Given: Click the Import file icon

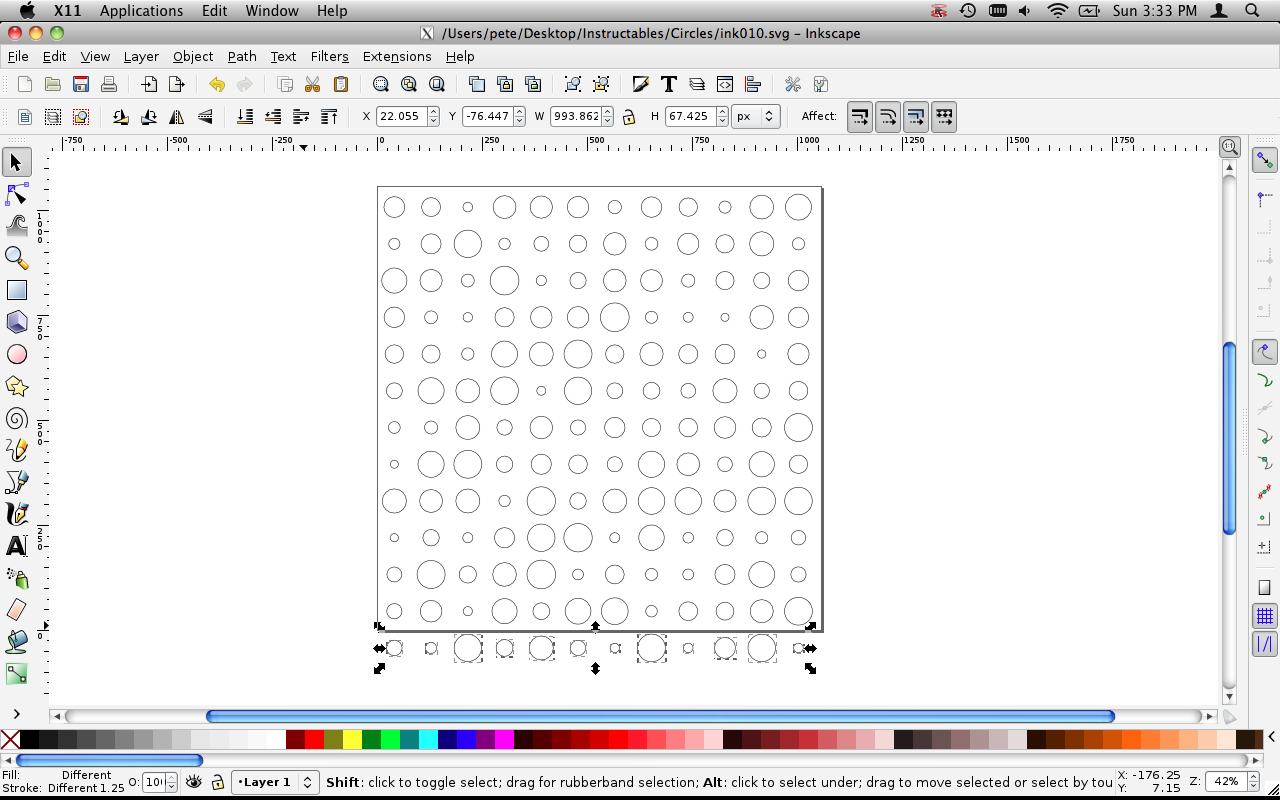Looking at the screenshot, I should click(x=148, y=84).
